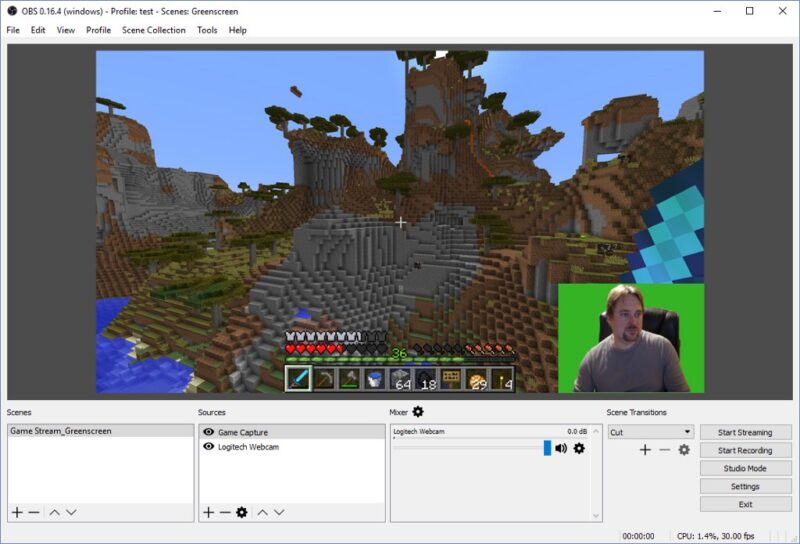The width and height of the screenshot is (800, 544).
Task: Click Start Streaming button
Action: point(745,432)
